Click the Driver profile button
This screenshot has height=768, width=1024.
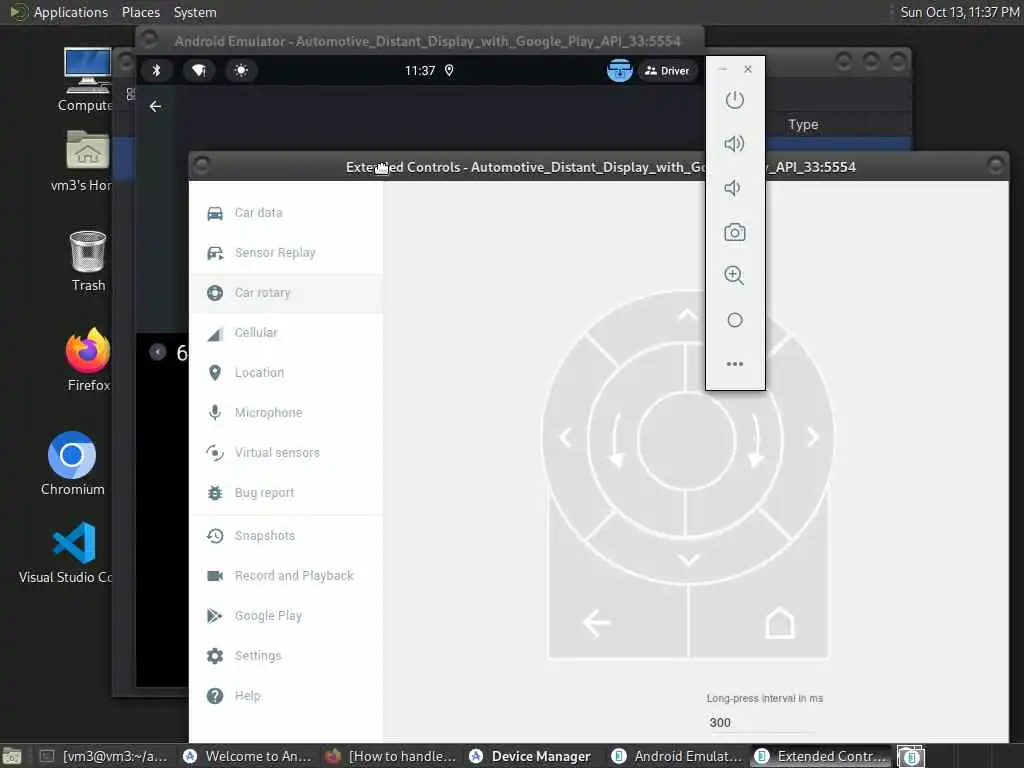(x=667, y=71)
